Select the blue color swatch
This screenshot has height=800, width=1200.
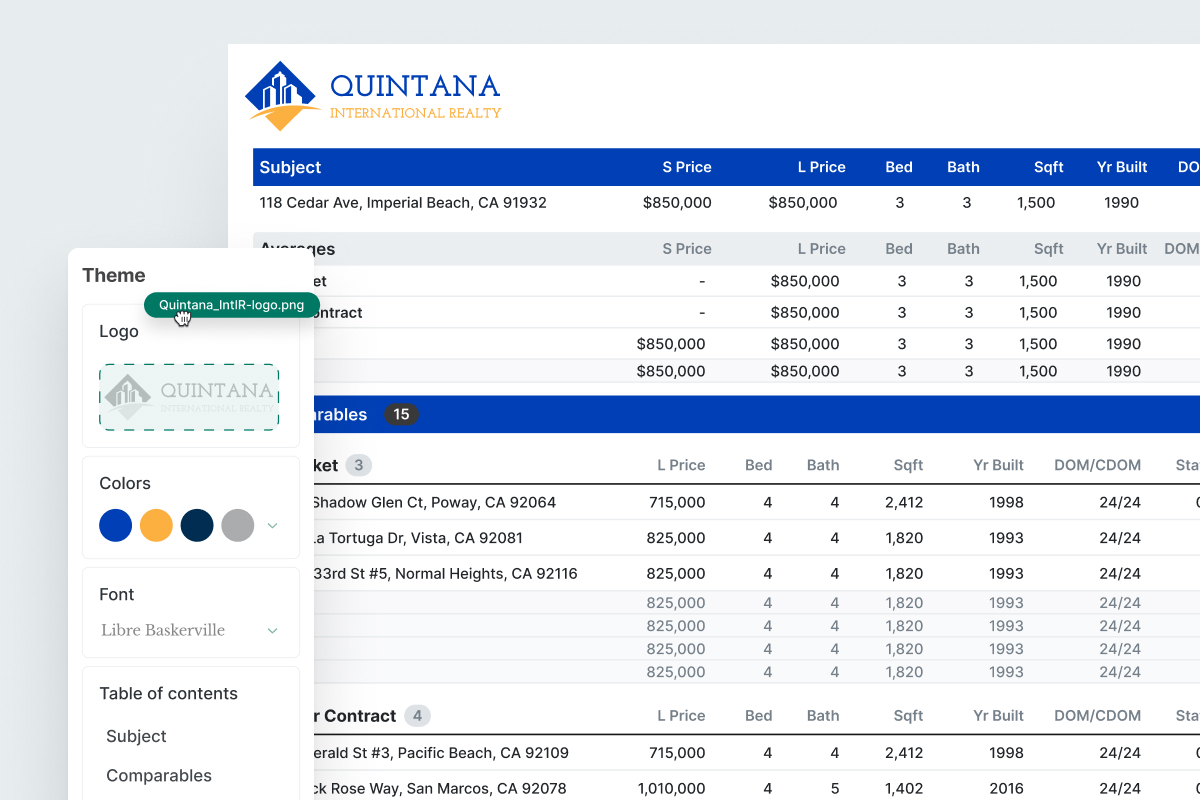(116, 525)
